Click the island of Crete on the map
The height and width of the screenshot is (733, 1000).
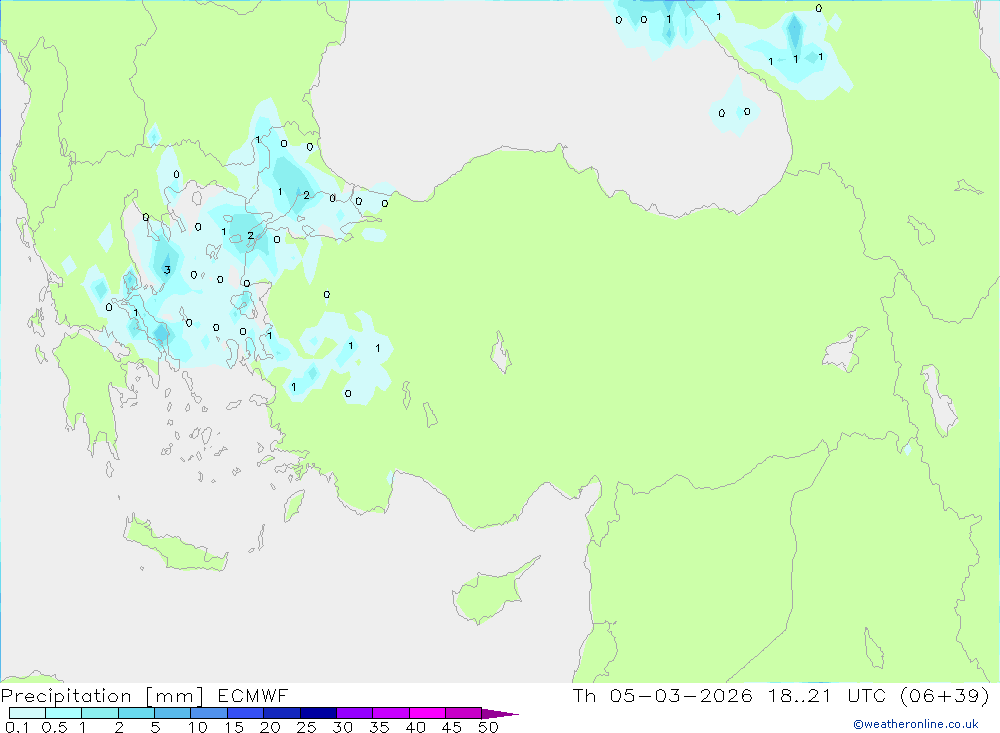pyautogui.click(x=173, y=544)
